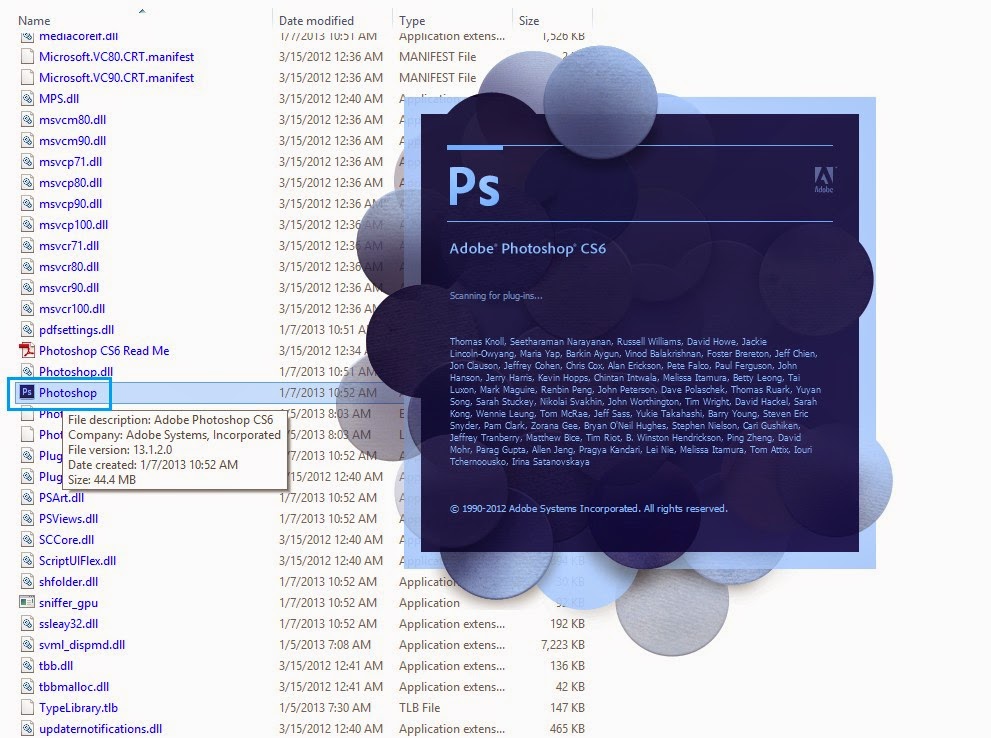Click the msvcm80.dll file icon
The image size is (991, 738).
click(x=27, y=119)
